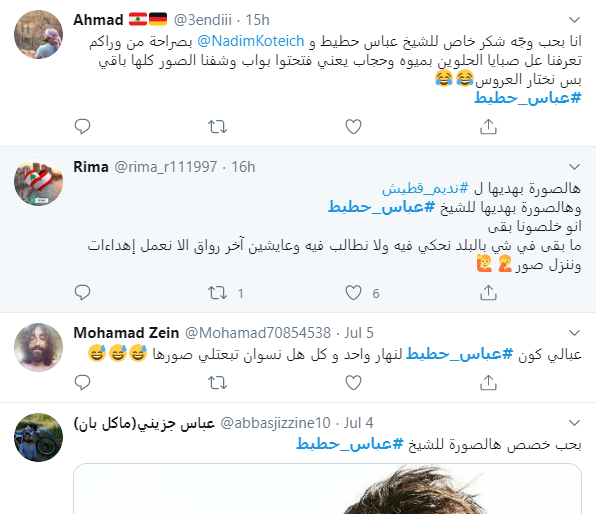Like Rima's tweet with 6 likes
This screenshot has width=596, height=514.
tap(362, 293)
